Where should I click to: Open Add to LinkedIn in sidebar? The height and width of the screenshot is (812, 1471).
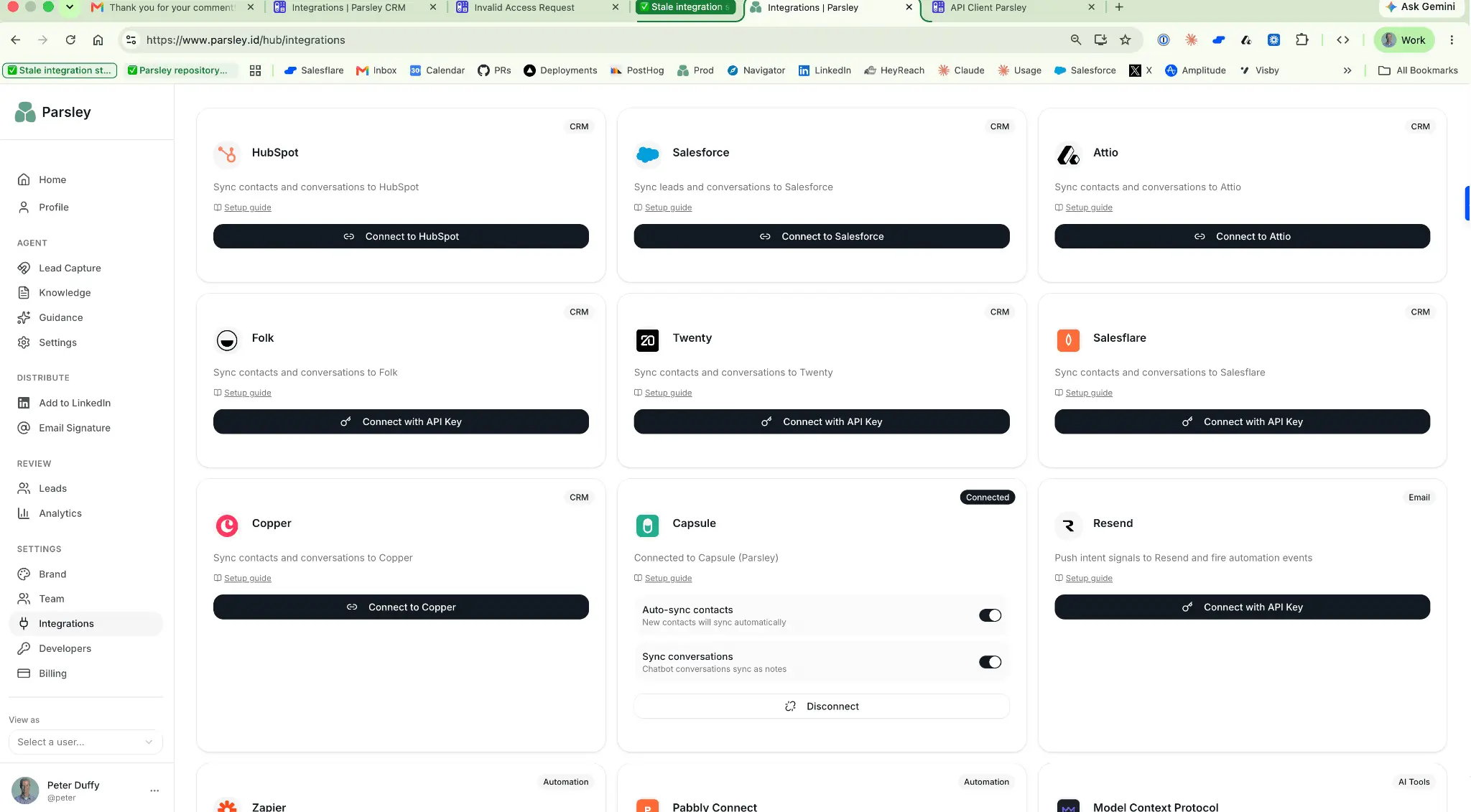[85, 403]
